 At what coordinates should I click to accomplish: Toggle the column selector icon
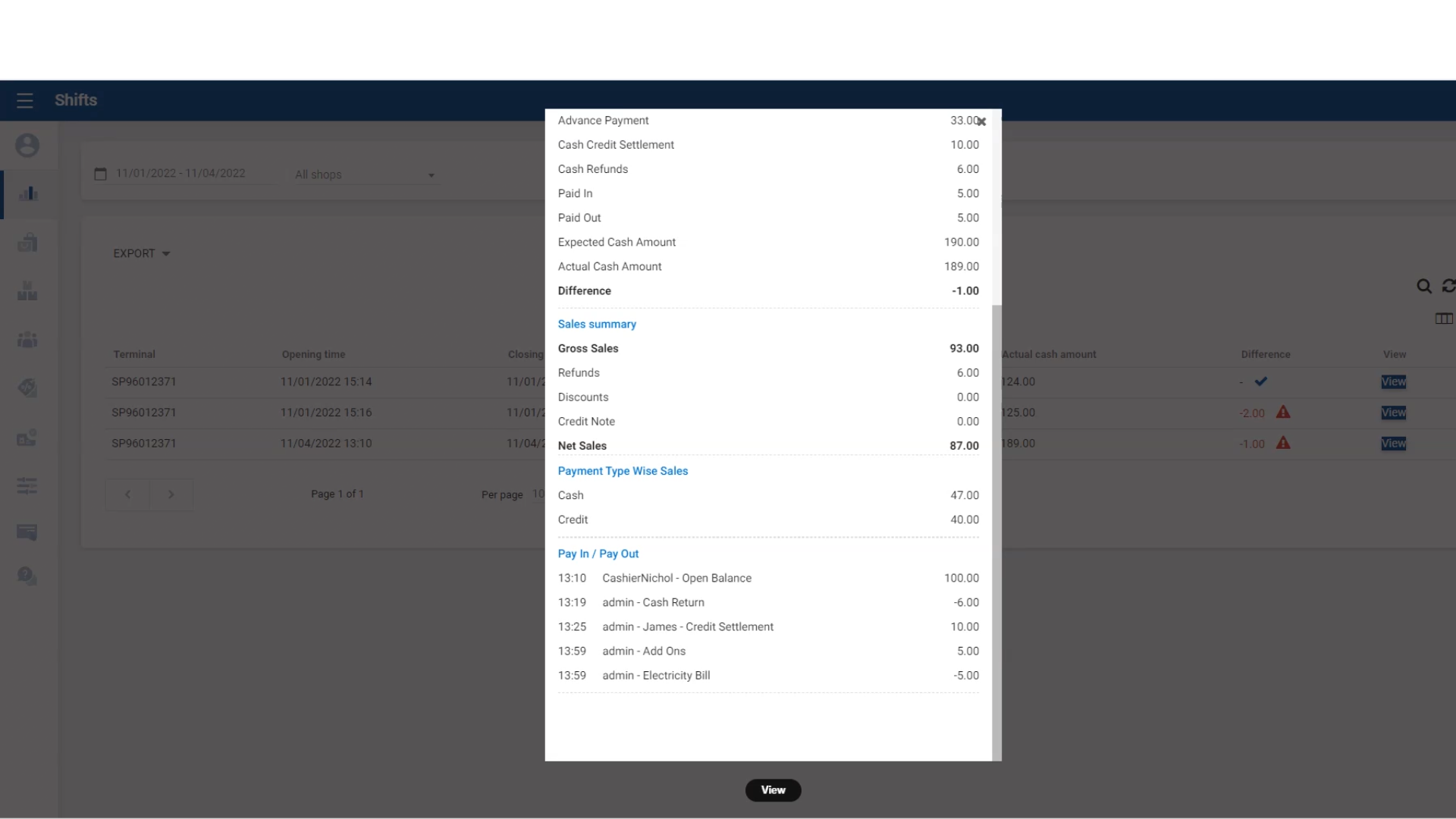coord(1443,319)
